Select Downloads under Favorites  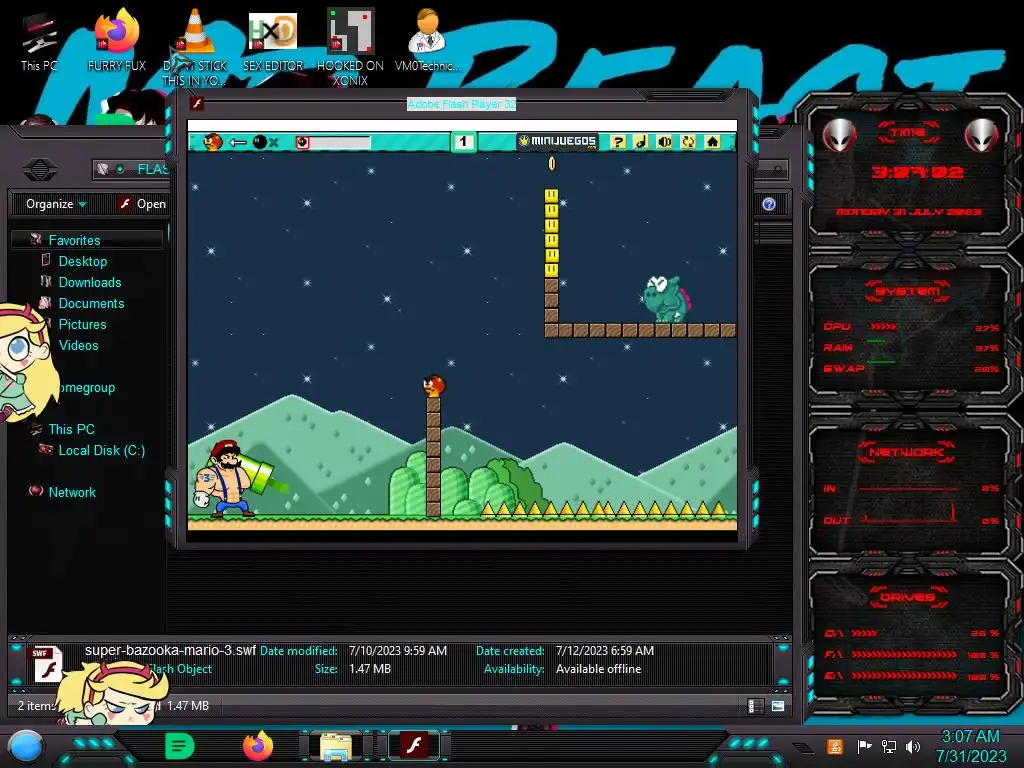pos(89,282)
